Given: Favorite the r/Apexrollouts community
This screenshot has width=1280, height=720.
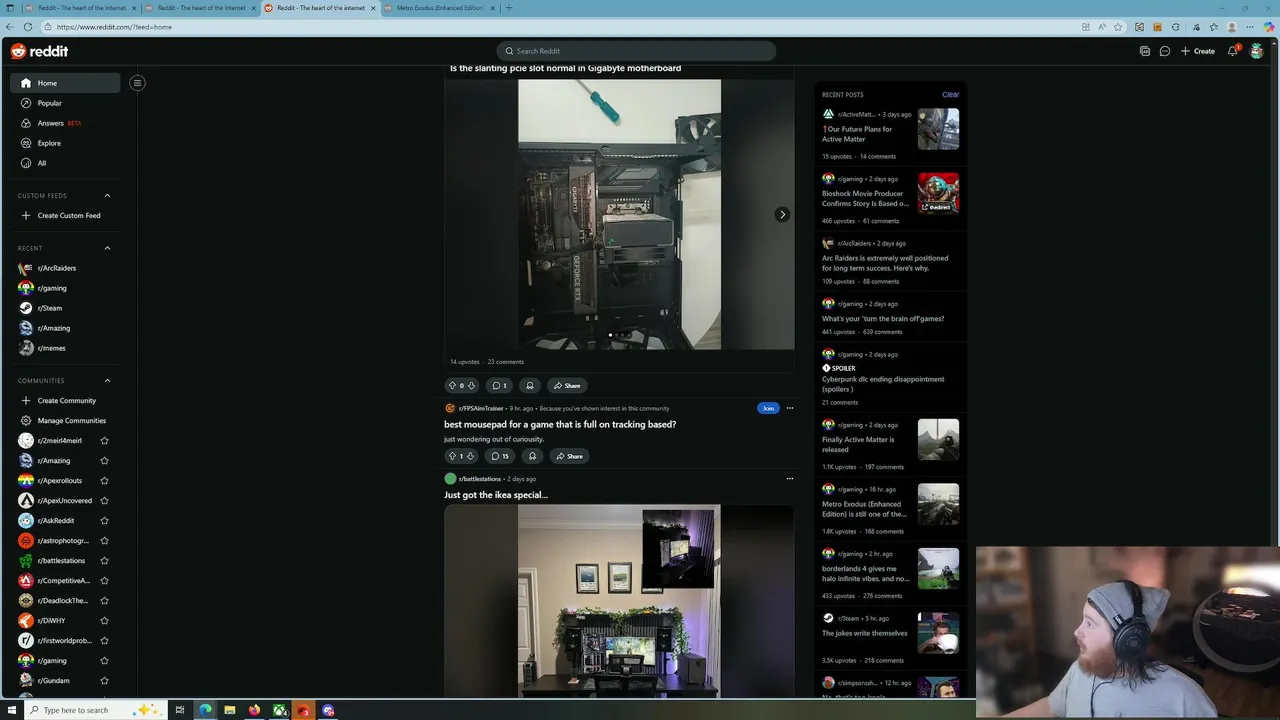Looking at the screenshot, I should [104, 480].
